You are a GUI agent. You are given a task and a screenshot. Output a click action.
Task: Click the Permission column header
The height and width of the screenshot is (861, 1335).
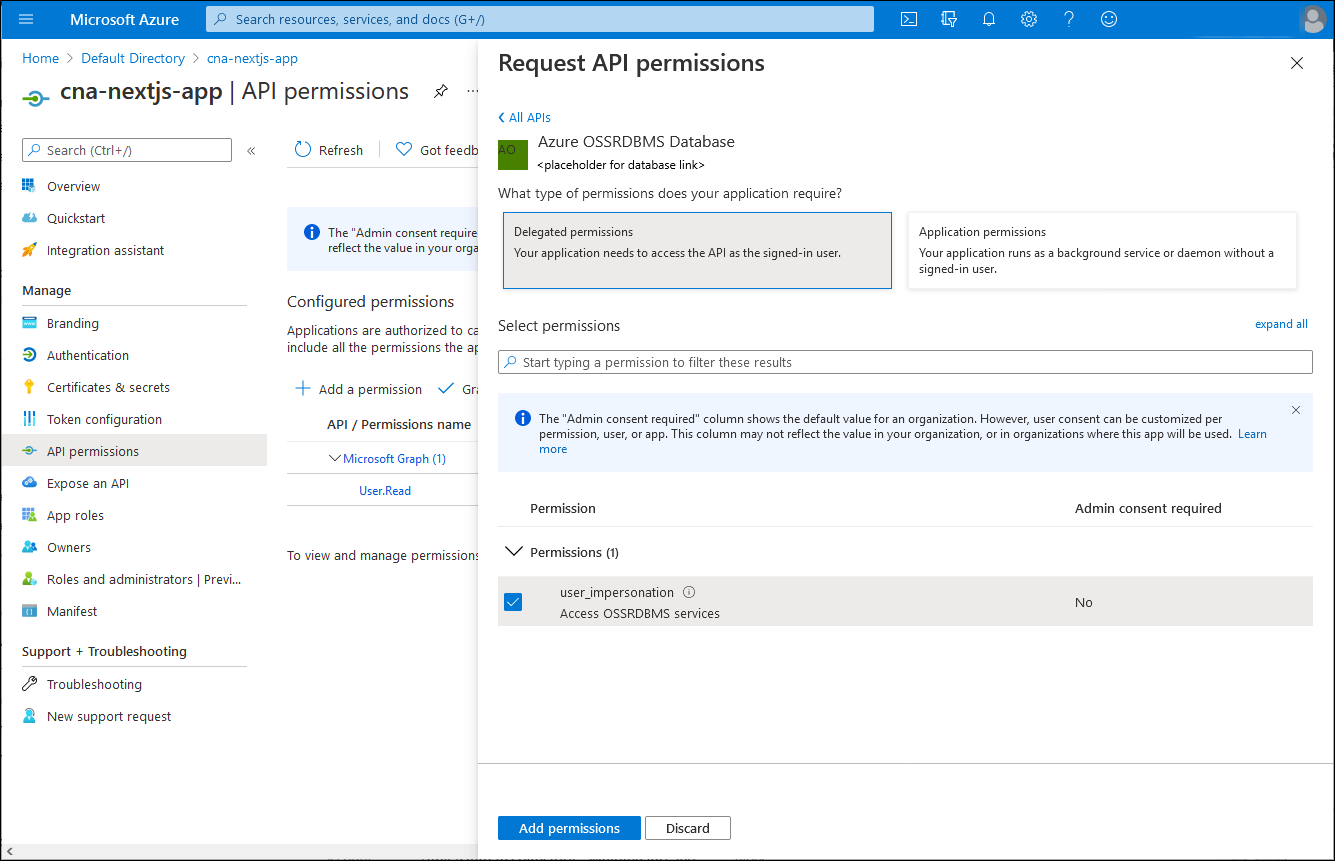(x=563, y=509)
